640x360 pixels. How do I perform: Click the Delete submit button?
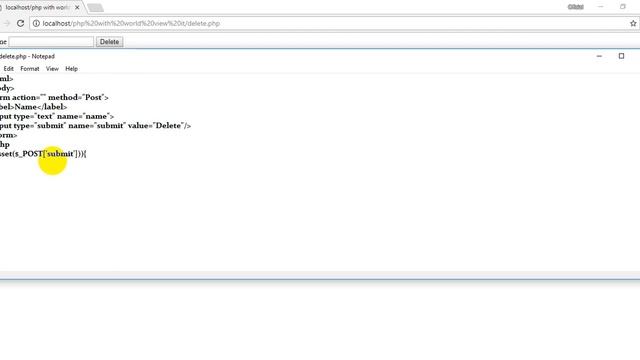tap(109, 42)
